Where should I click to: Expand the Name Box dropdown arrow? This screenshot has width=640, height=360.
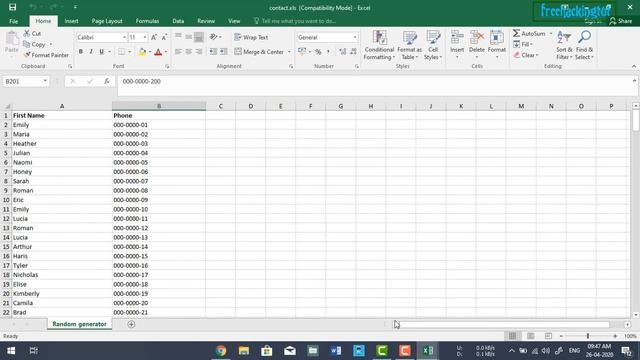point(45,81)
